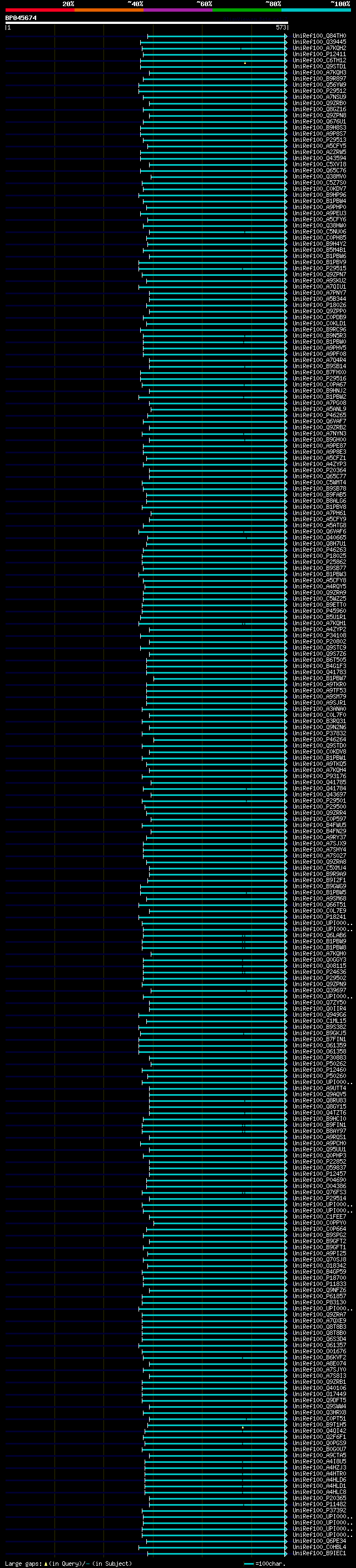Select the UniRef100_P37392 label

coord(319,1510)
